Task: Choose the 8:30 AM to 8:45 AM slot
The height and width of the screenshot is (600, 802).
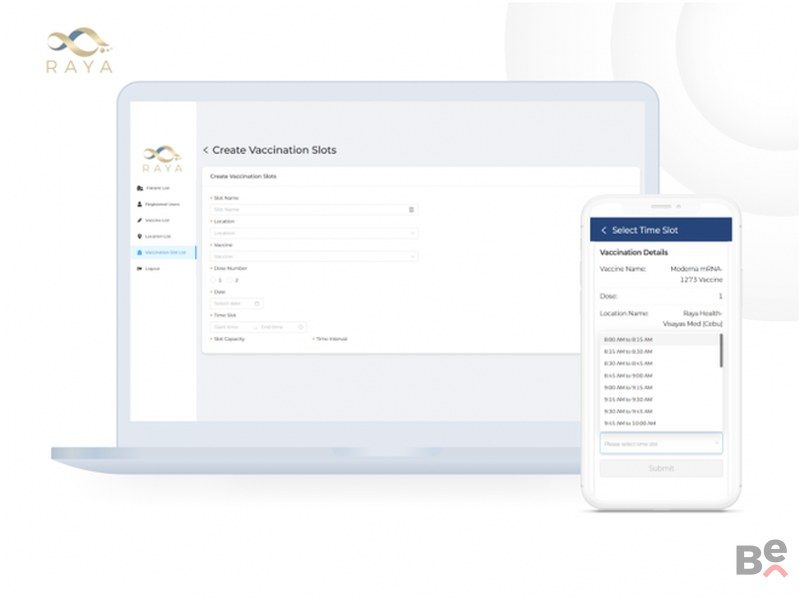Action: click(x=660, y=363)
